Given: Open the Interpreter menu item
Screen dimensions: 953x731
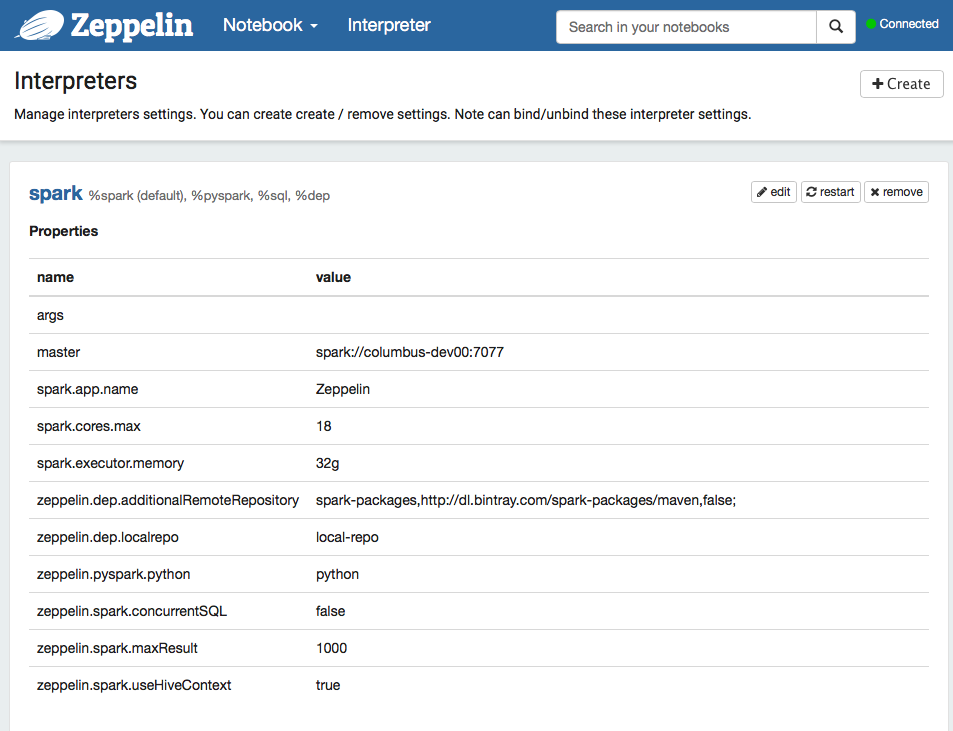Looking at the screenshot, I should pyautogui.click(x=389, y=25).
